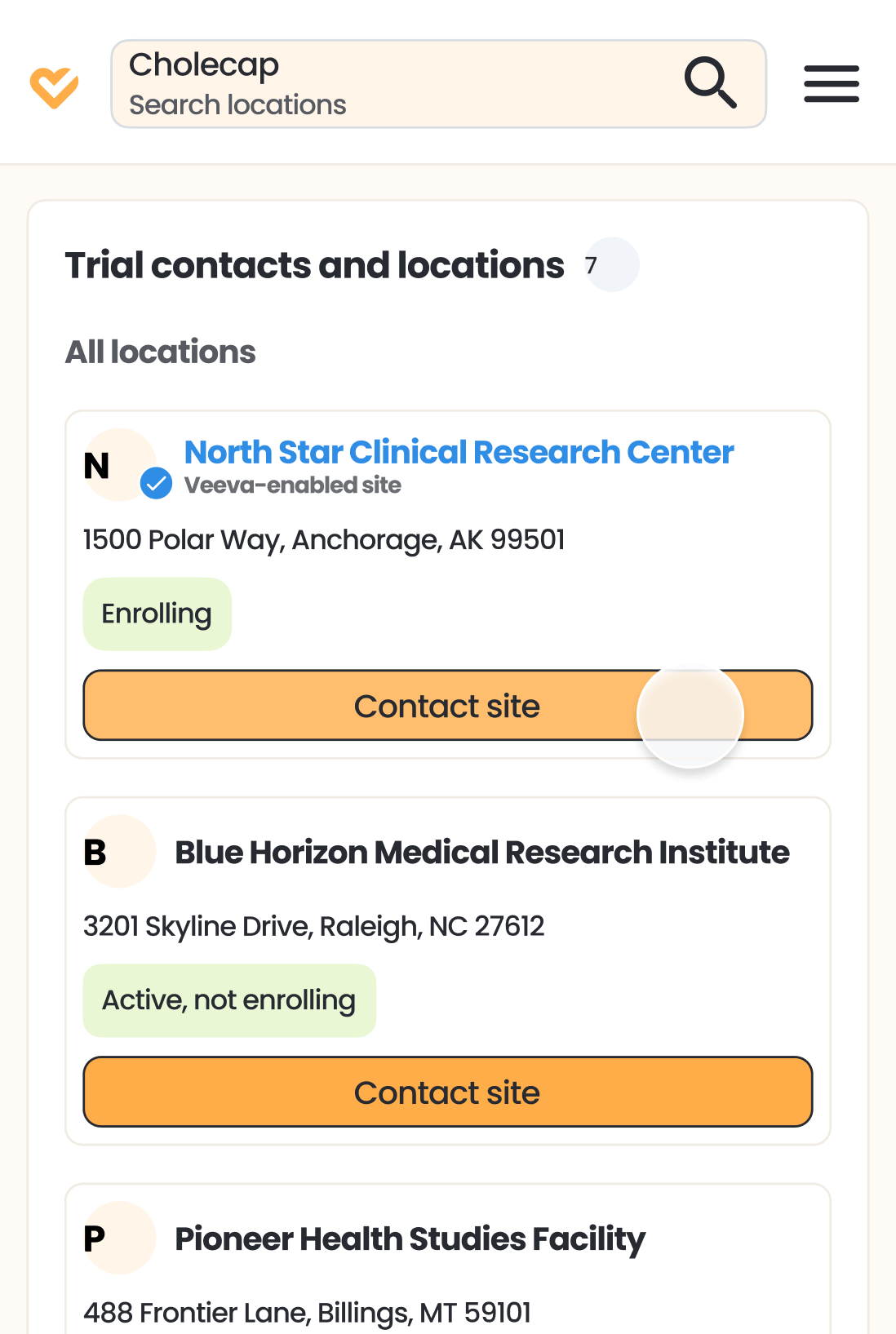Click the 488 Frontier Lane Billings address
This screenshot has height=1334, width=896.
tap(307, 1312)
